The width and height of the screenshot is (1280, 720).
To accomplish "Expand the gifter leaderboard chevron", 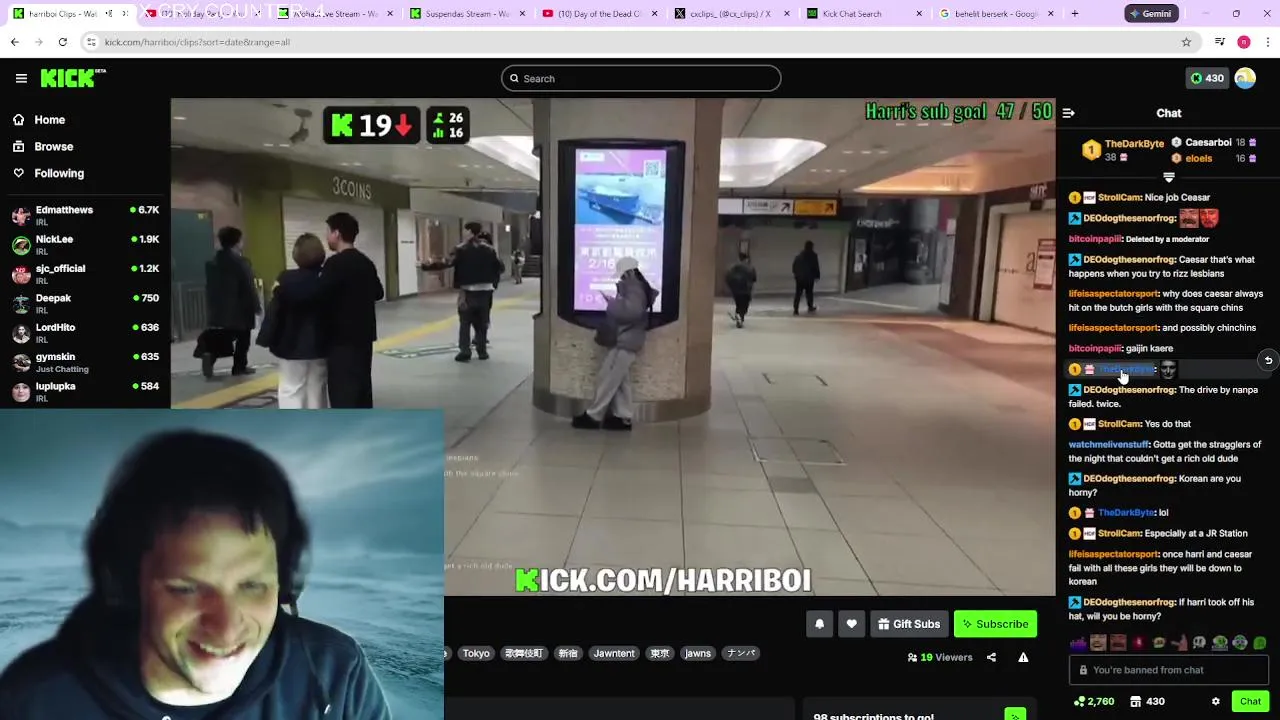I will (1168, 177).
